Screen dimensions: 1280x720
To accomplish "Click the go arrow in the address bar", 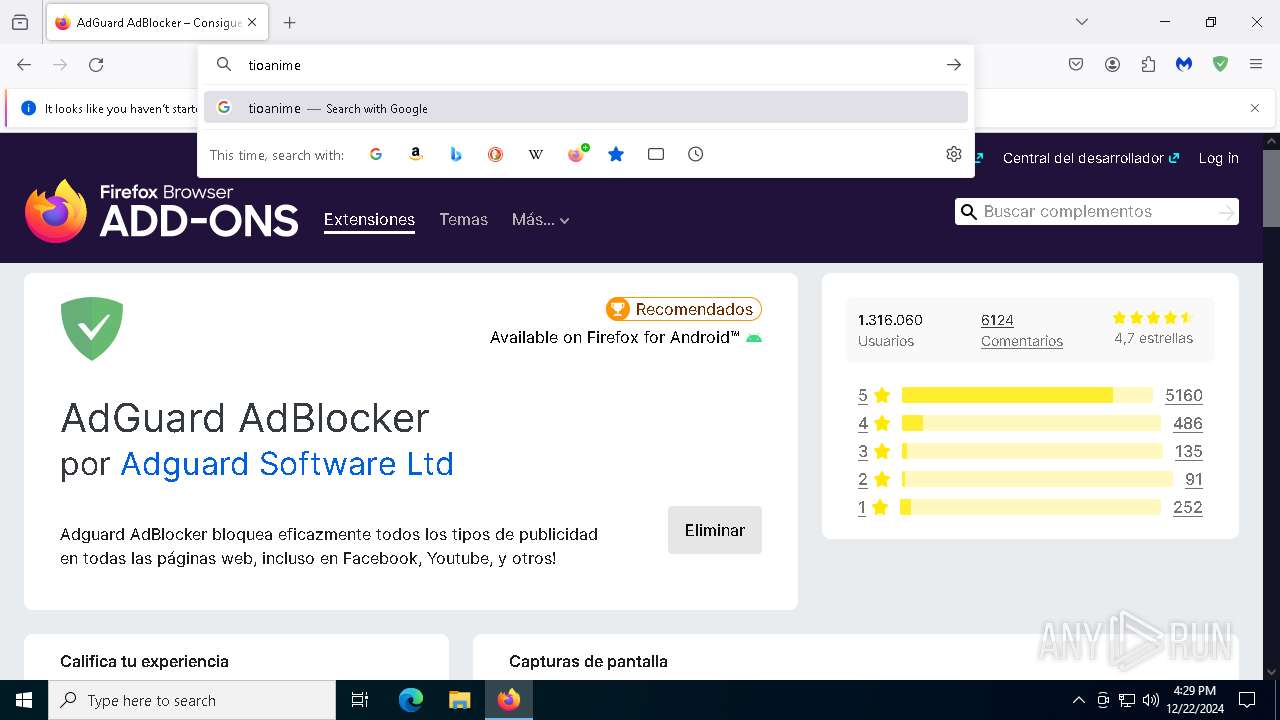I will click(954, 65).
